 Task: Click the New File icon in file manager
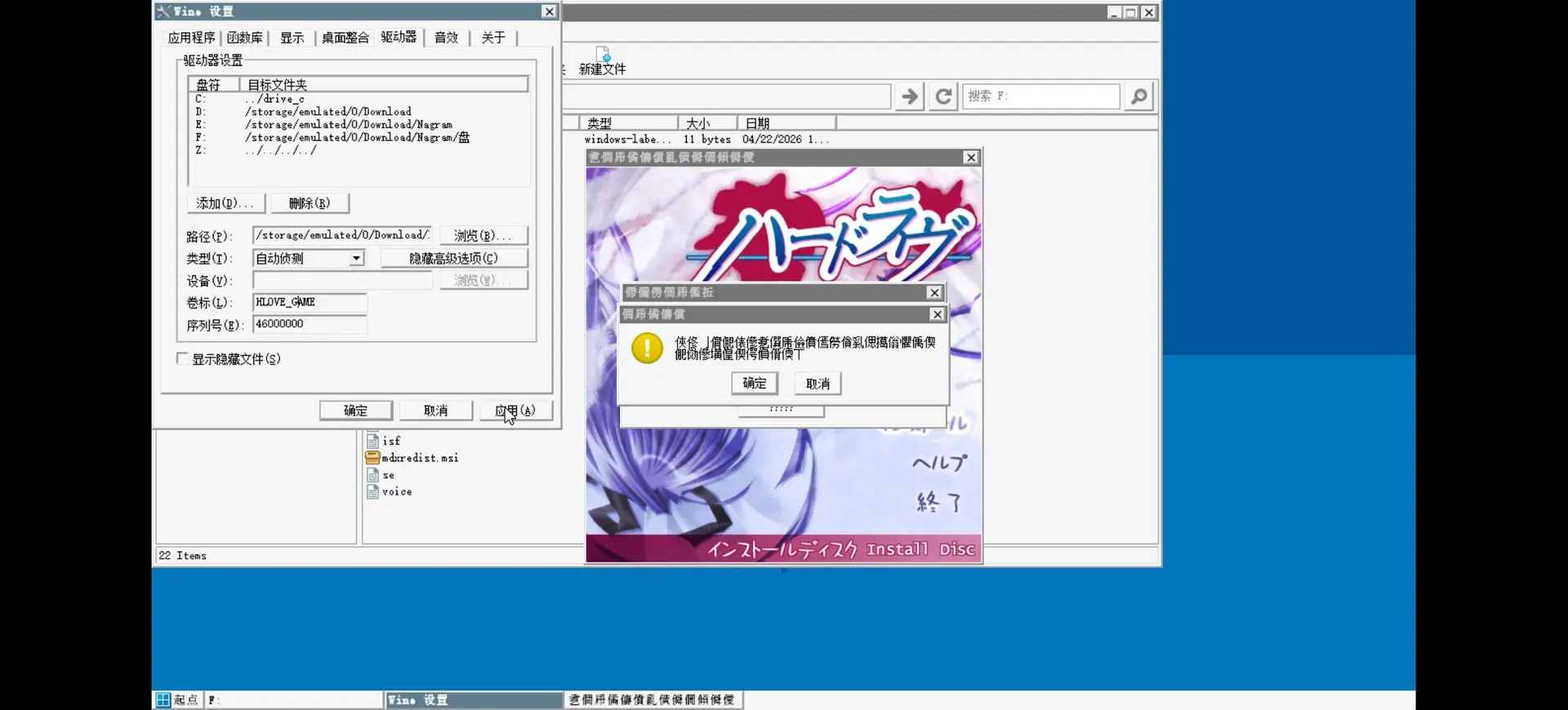(603, 54)
